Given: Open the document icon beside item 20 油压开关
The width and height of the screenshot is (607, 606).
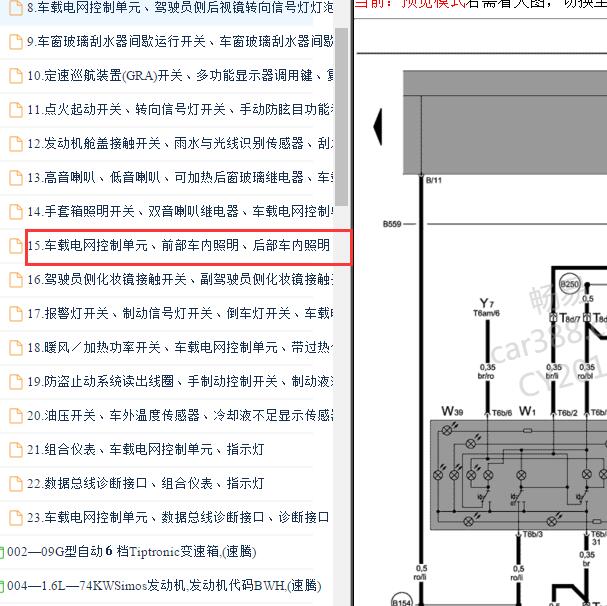Looking at the screenshot, I should [x=15, y=416].
